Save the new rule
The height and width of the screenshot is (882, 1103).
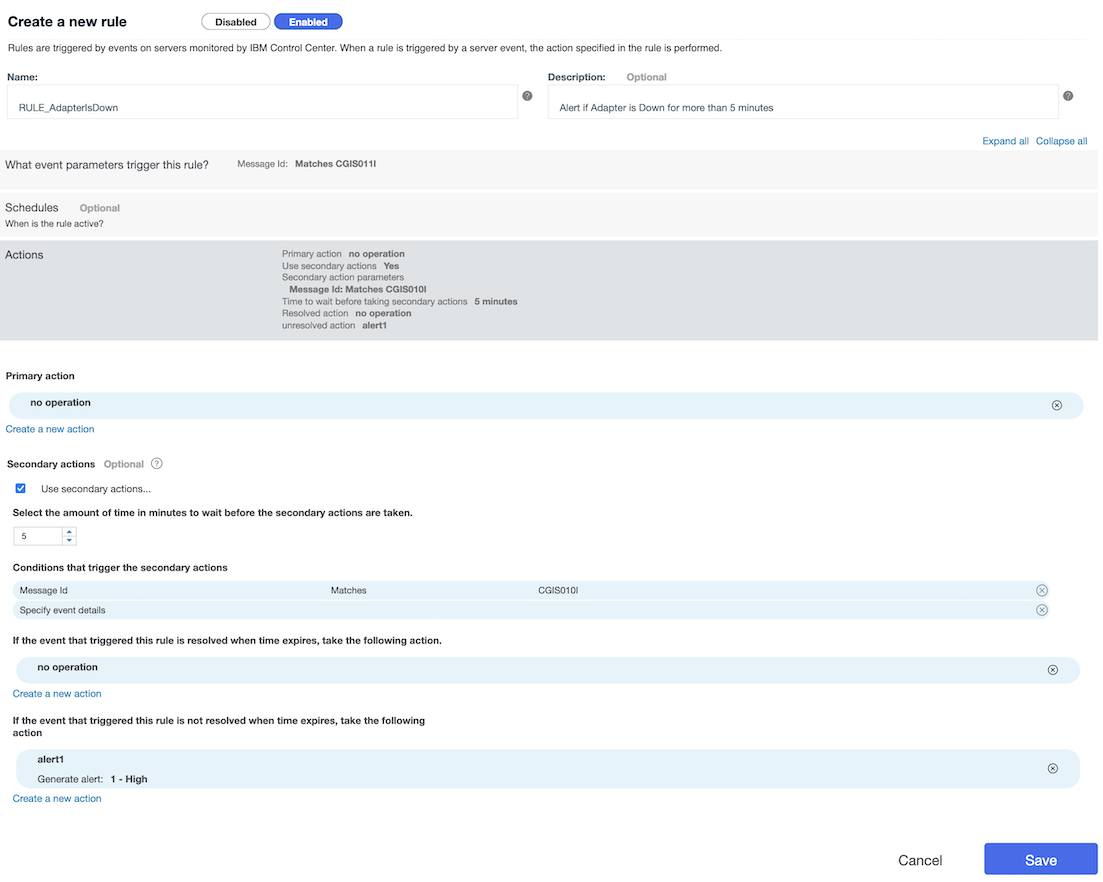pos(1040,860)
